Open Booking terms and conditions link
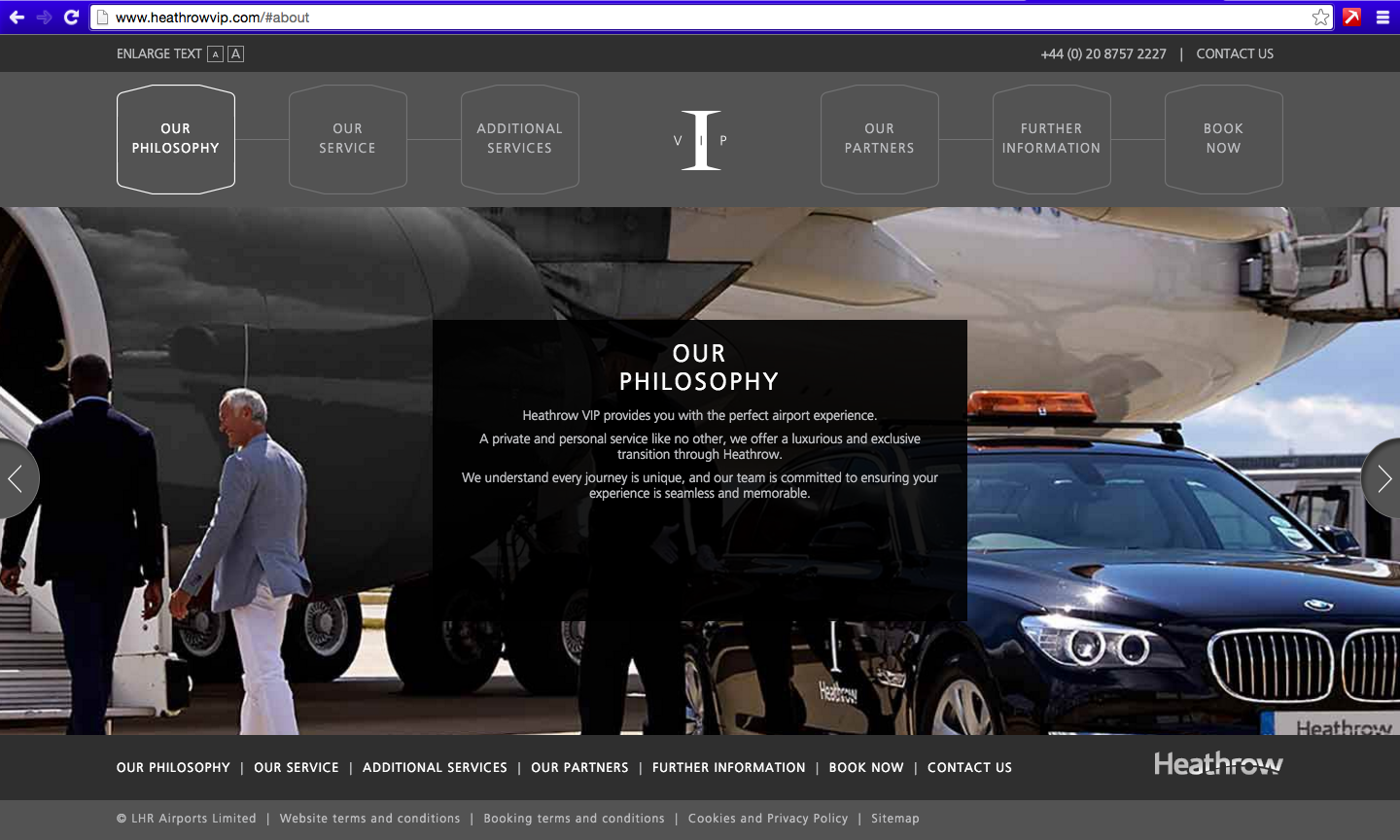 click(x=575, y=819)
